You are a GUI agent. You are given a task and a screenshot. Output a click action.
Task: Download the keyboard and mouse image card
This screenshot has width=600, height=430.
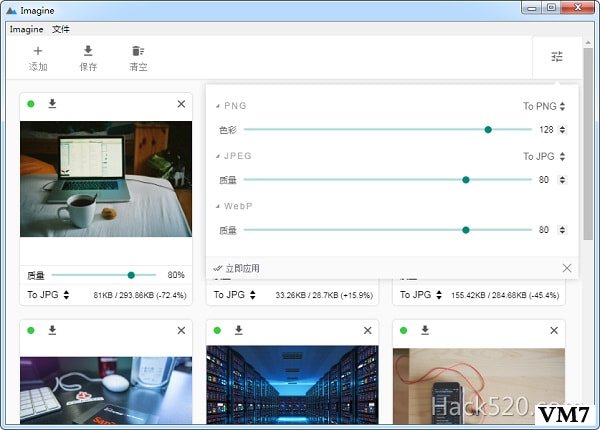coord(52,330)
